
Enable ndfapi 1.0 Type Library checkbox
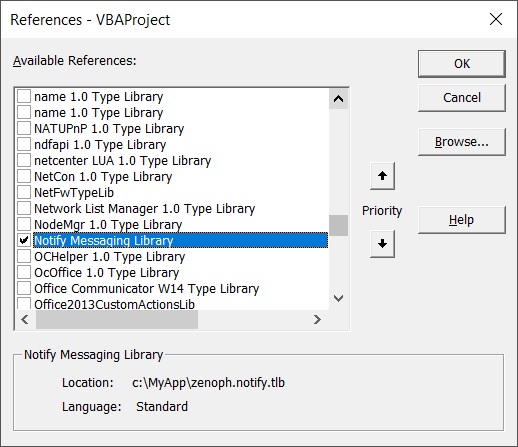click(x=24, y=144)
